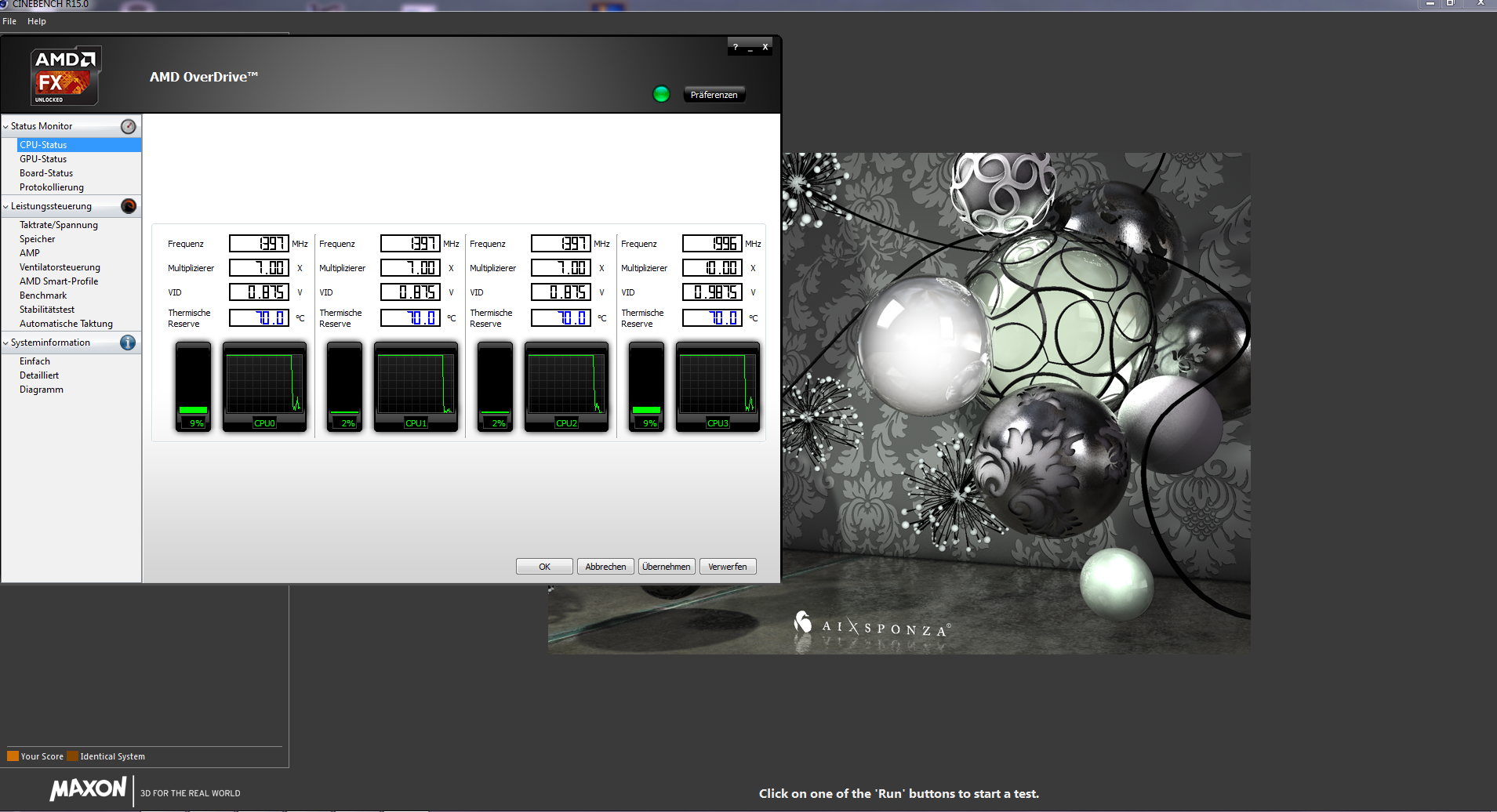This screenshot has width=1497, height=812.
Task: Collapse the Systeminformation section
Action: point(6,343)
